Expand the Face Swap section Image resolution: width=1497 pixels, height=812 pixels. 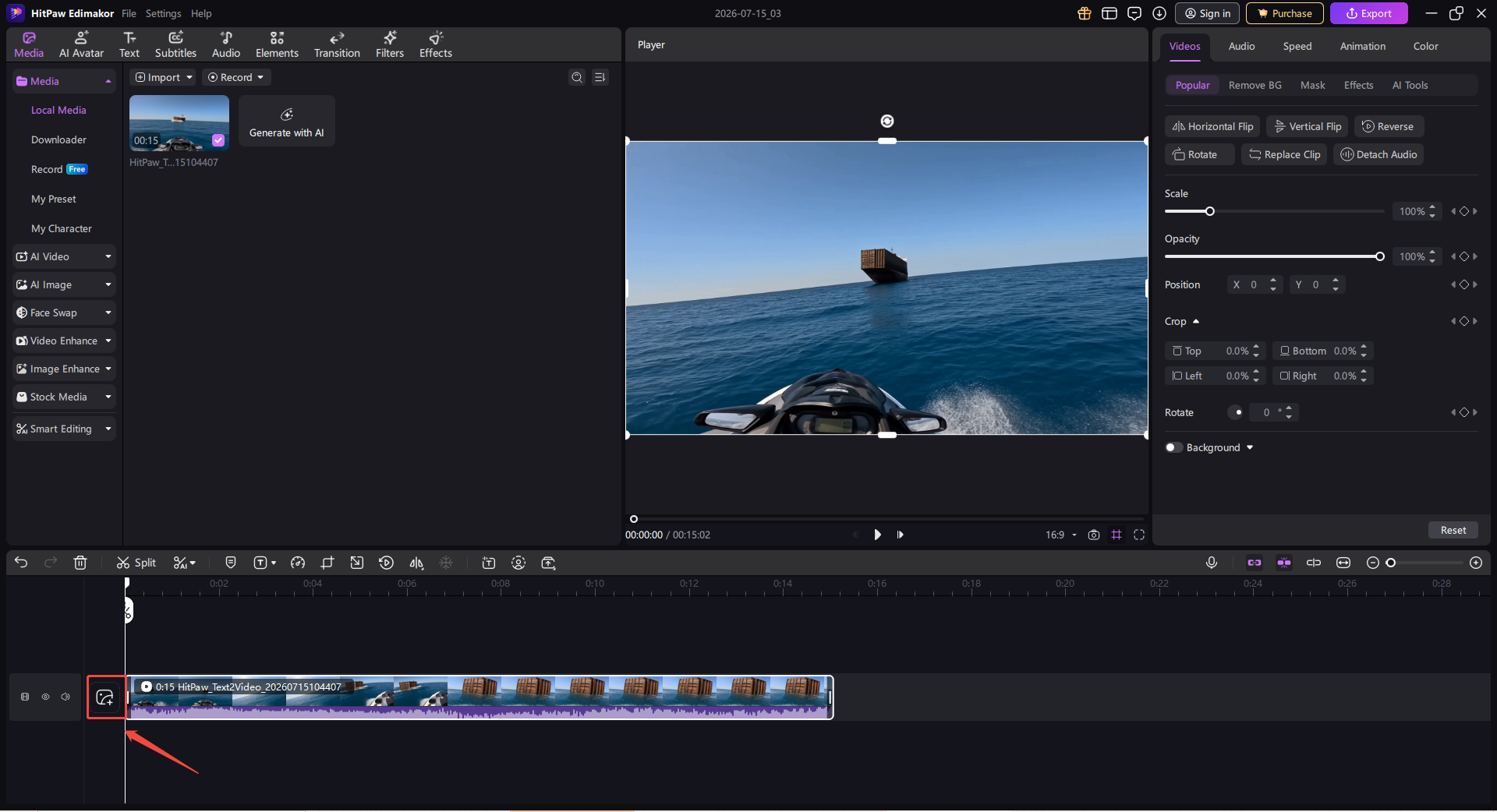click(64, 312)
